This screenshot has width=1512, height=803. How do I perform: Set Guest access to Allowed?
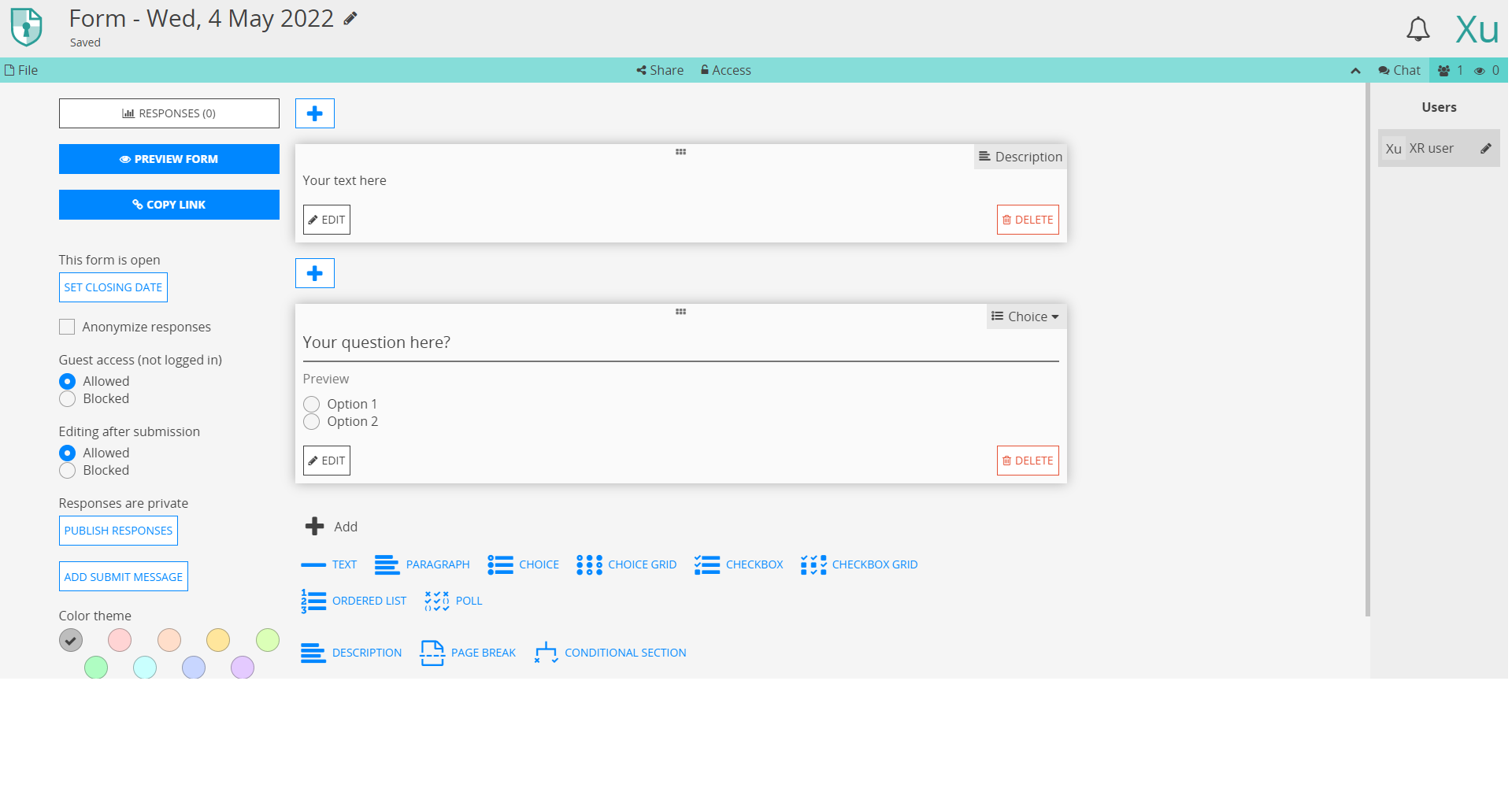point(68,381)
